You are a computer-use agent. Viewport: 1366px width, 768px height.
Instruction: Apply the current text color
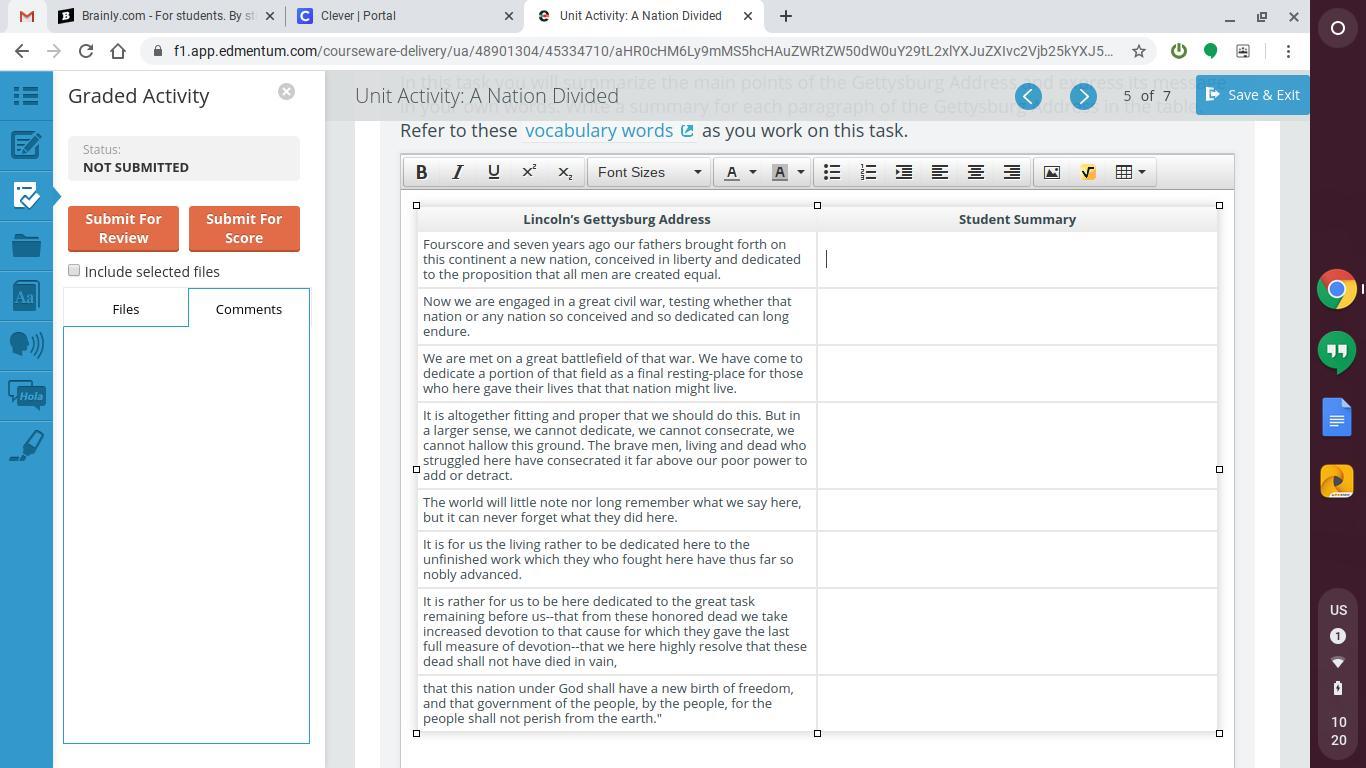[732, 172]
